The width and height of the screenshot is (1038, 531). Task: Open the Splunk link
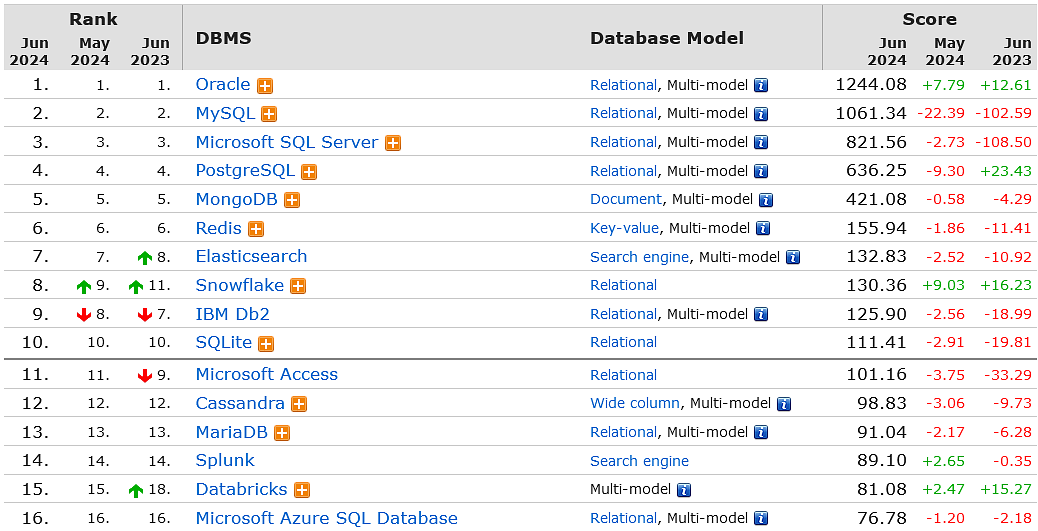click(225, 460)
